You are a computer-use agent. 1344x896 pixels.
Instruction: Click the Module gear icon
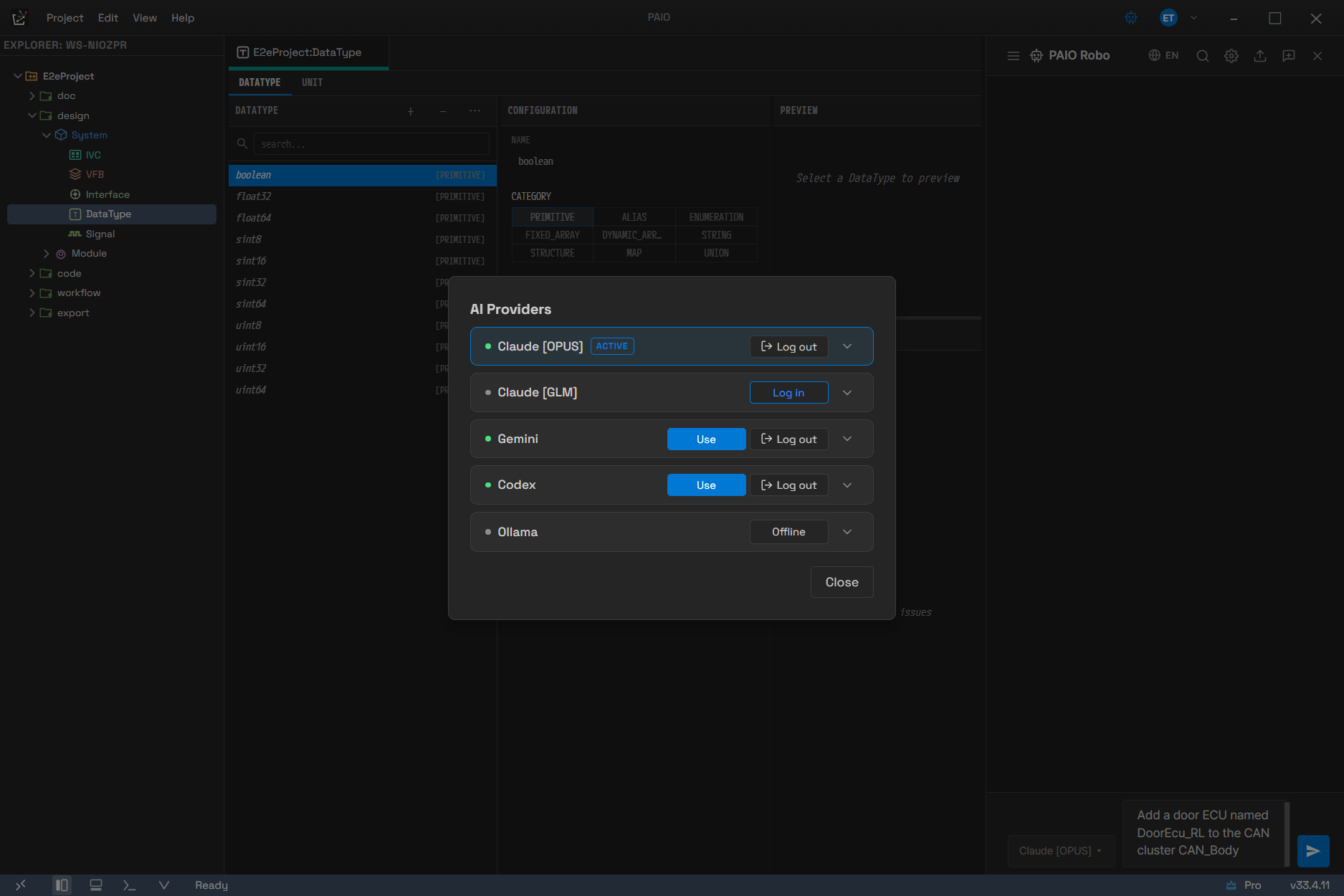(x=61, y=254)
